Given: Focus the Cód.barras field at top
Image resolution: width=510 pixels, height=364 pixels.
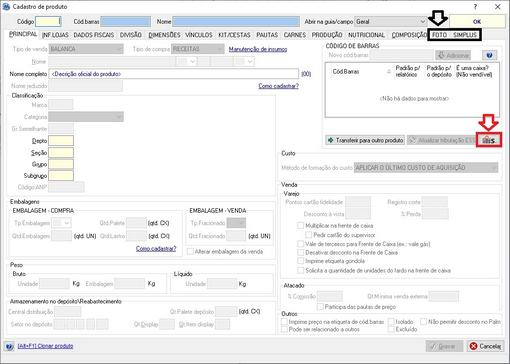Looking at the screenshot, I should [x=126, y=22].
